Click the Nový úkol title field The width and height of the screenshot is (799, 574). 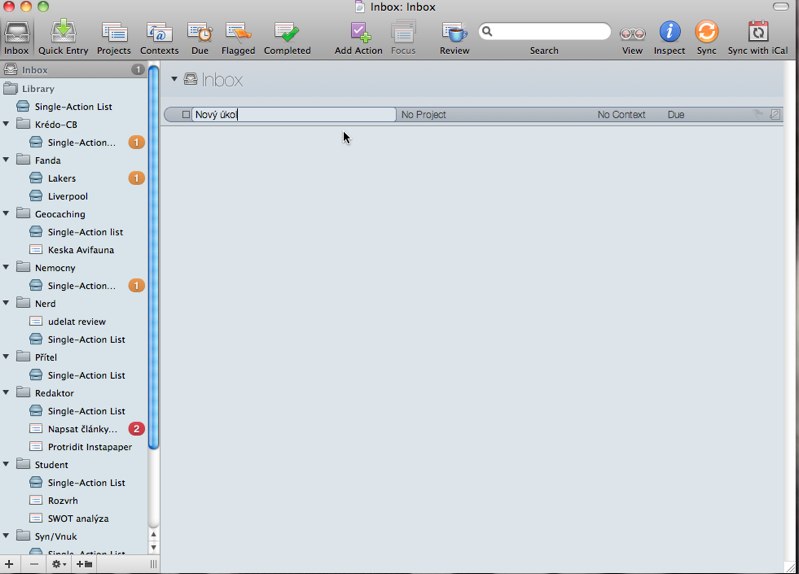(294, 115)
